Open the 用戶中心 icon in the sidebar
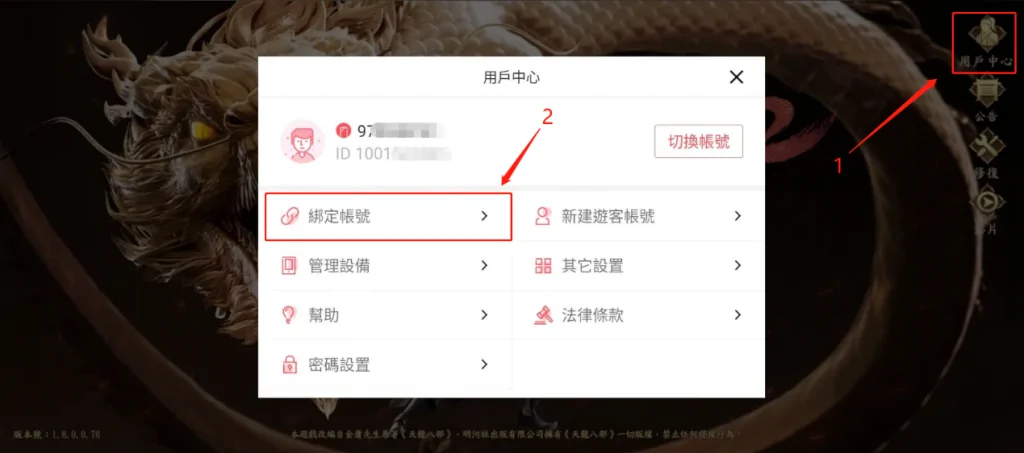The width and height of the screenshot is (1024, 453). coord(986,42)
